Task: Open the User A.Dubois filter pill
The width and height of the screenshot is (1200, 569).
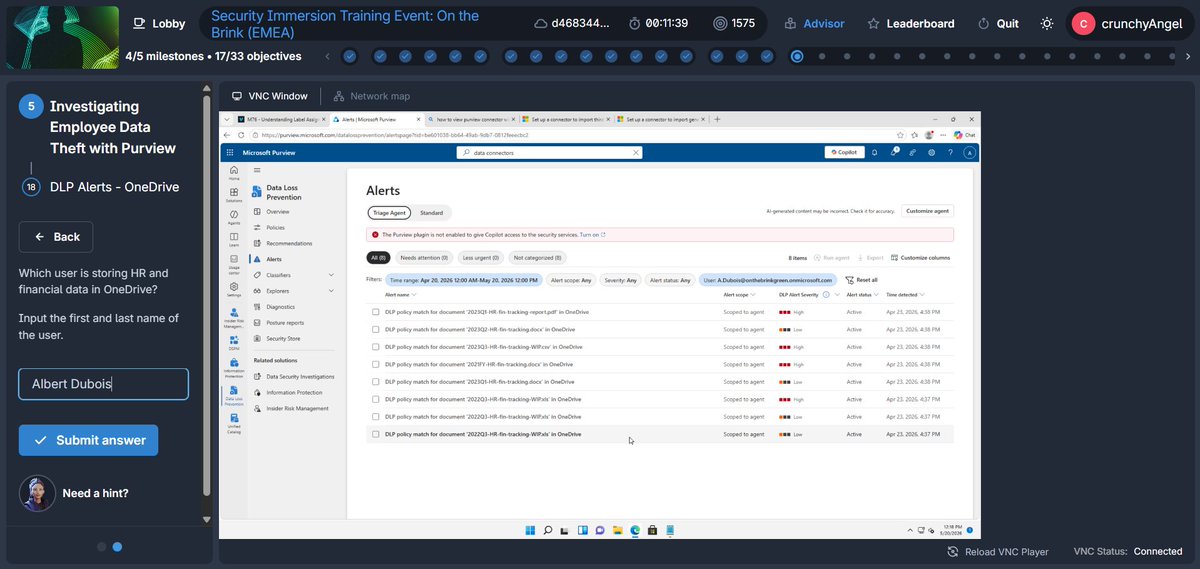Action: coord(768,280)
